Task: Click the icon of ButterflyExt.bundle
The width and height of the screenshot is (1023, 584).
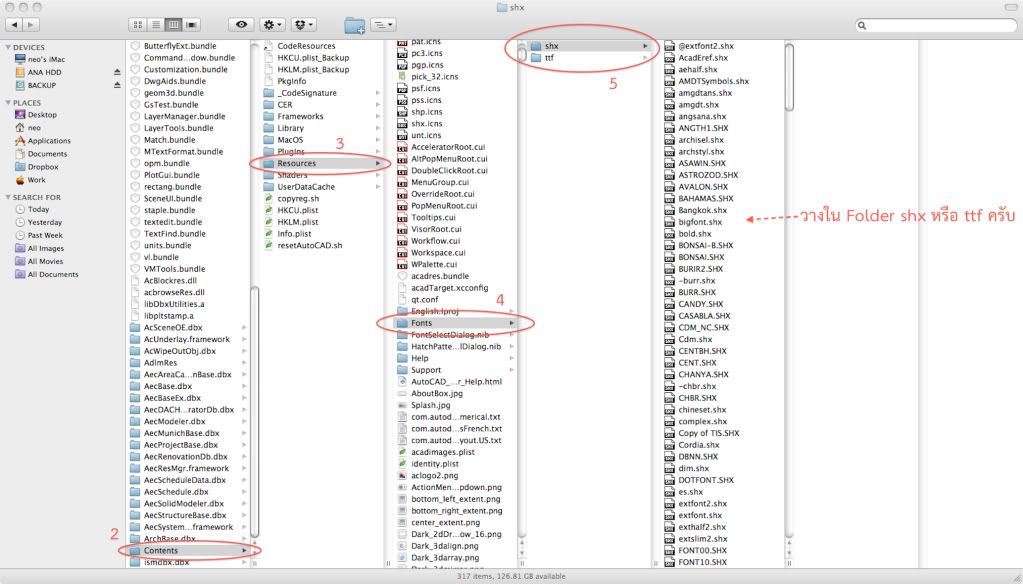Action: tap(135, 46)
